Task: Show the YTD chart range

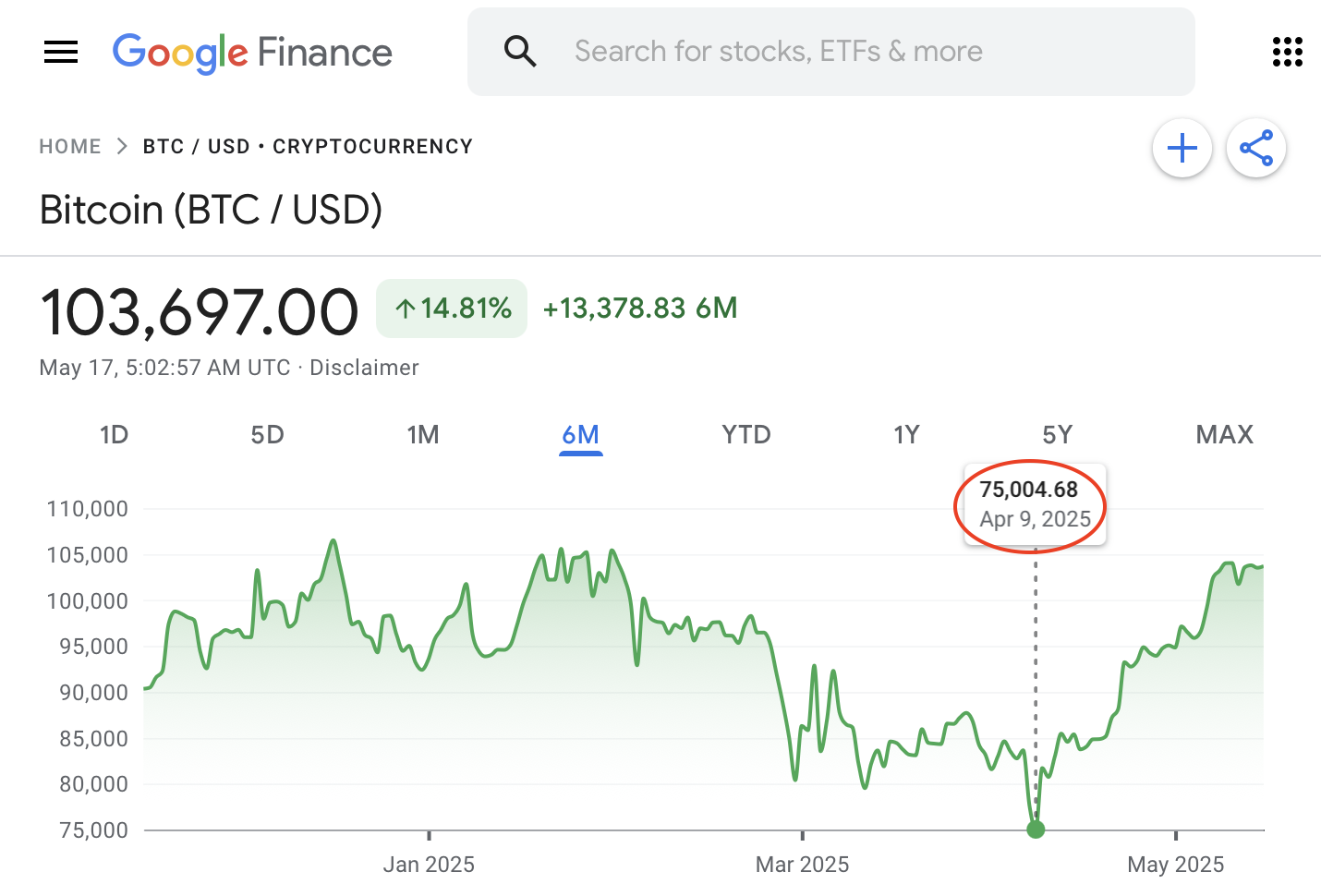Action: [x=745, y=435]
